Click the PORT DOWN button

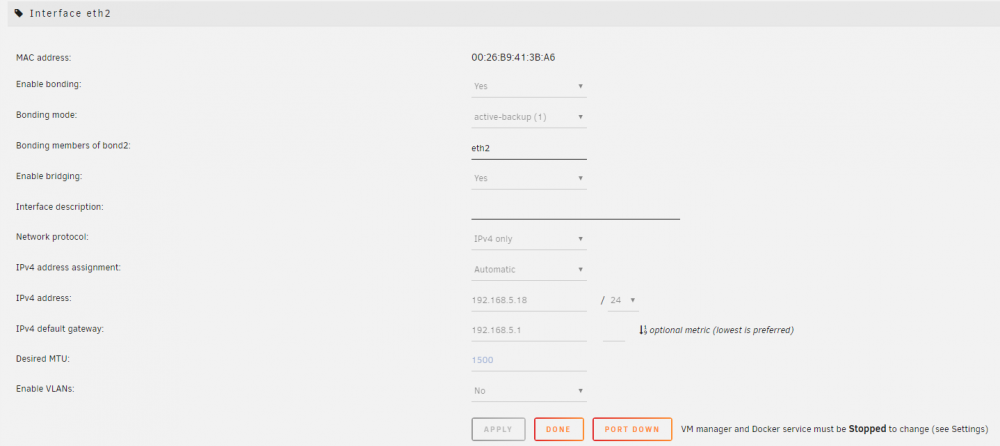[632, 429]
